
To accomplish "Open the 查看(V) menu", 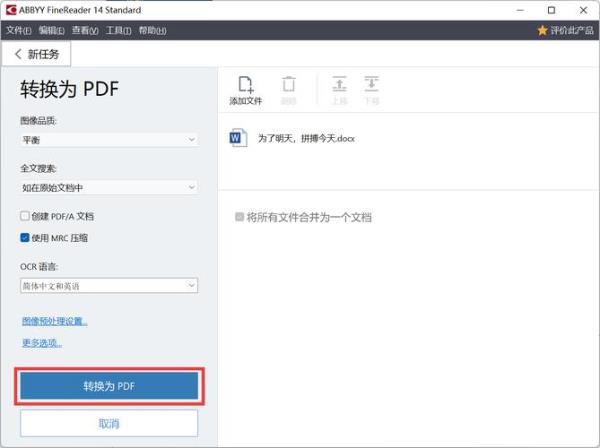I will [x=85, y=30].
